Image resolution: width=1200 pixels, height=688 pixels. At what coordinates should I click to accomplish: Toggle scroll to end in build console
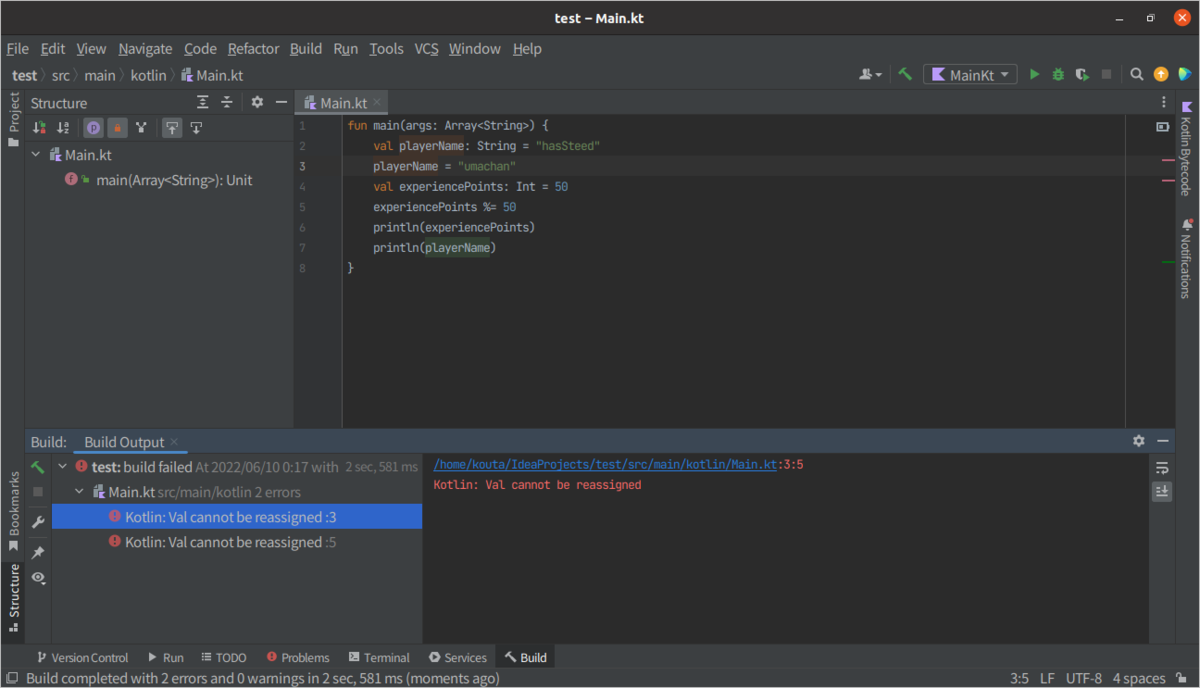pos(1162,491)
